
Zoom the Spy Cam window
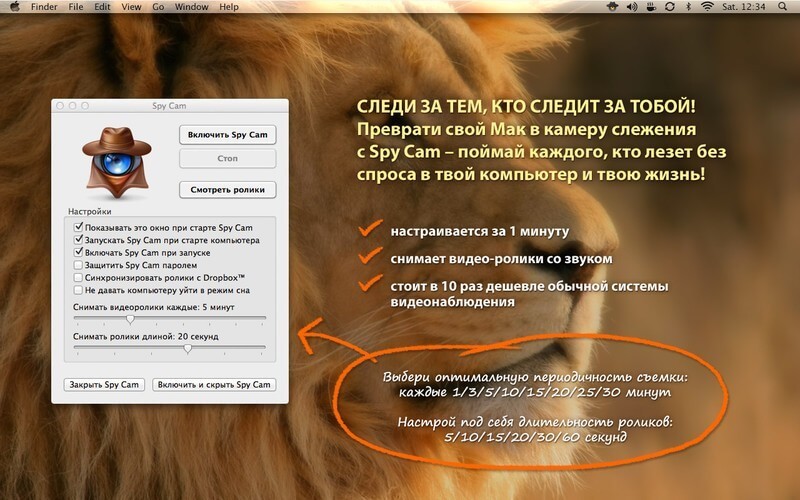85,106
